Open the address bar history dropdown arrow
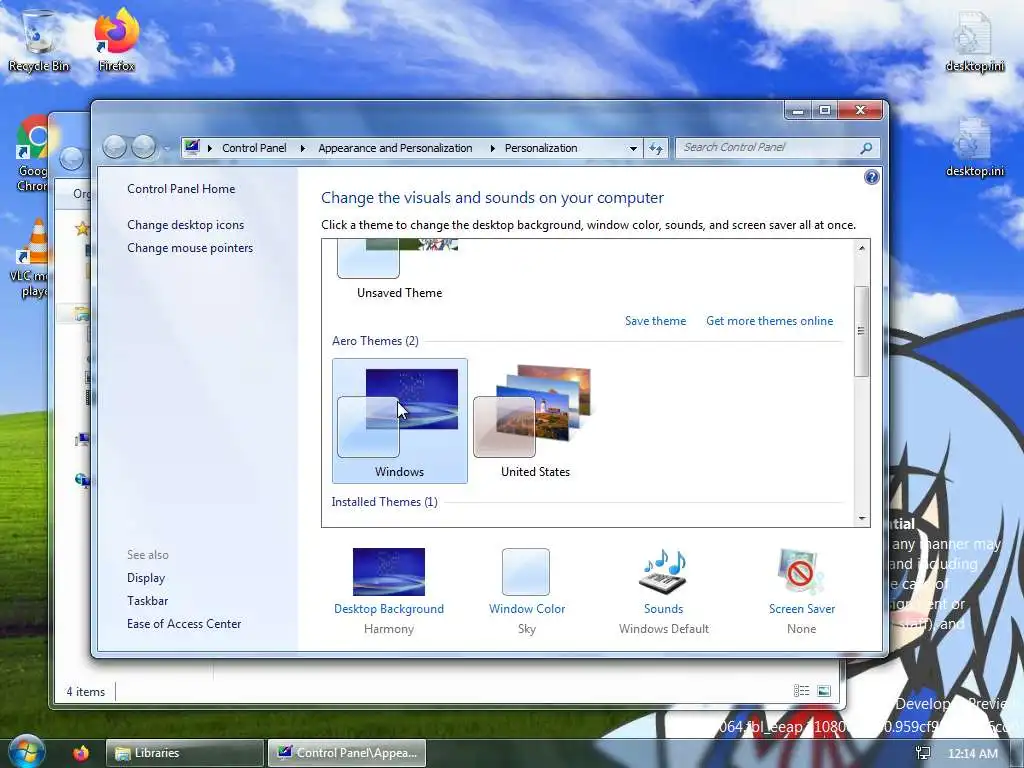 [x=633, y=148]
